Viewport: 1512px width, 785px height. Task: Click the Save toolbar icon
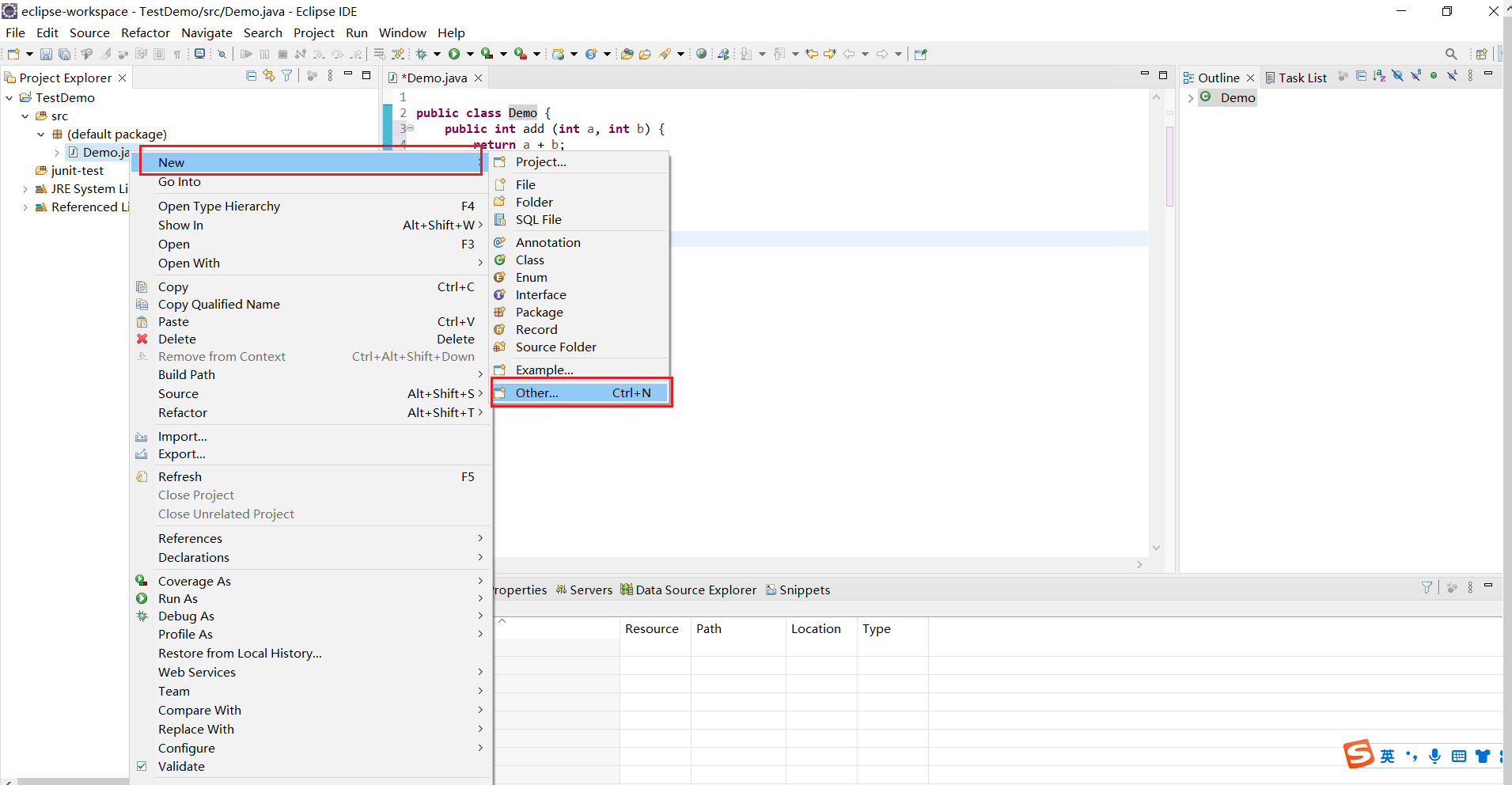tap(46, 54)
